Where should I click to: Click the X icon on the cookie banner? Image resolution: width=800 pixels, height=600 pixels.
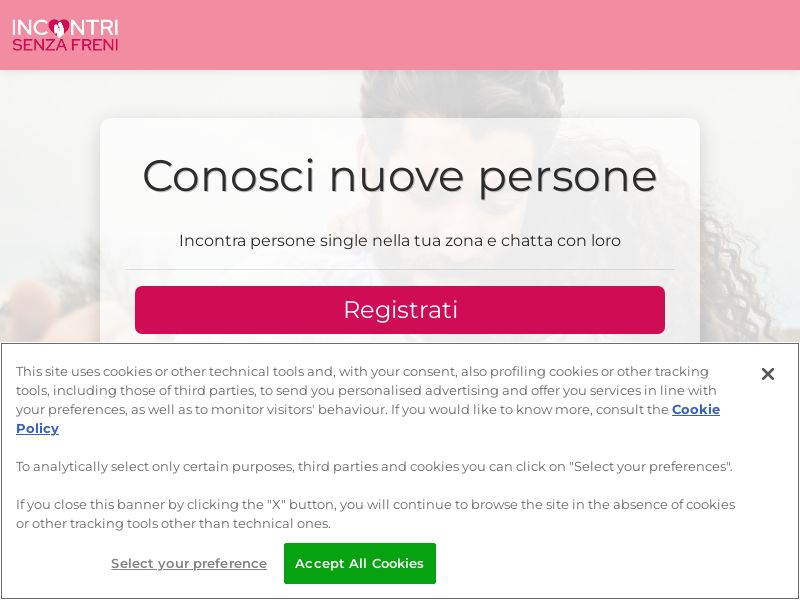[768, 374]
